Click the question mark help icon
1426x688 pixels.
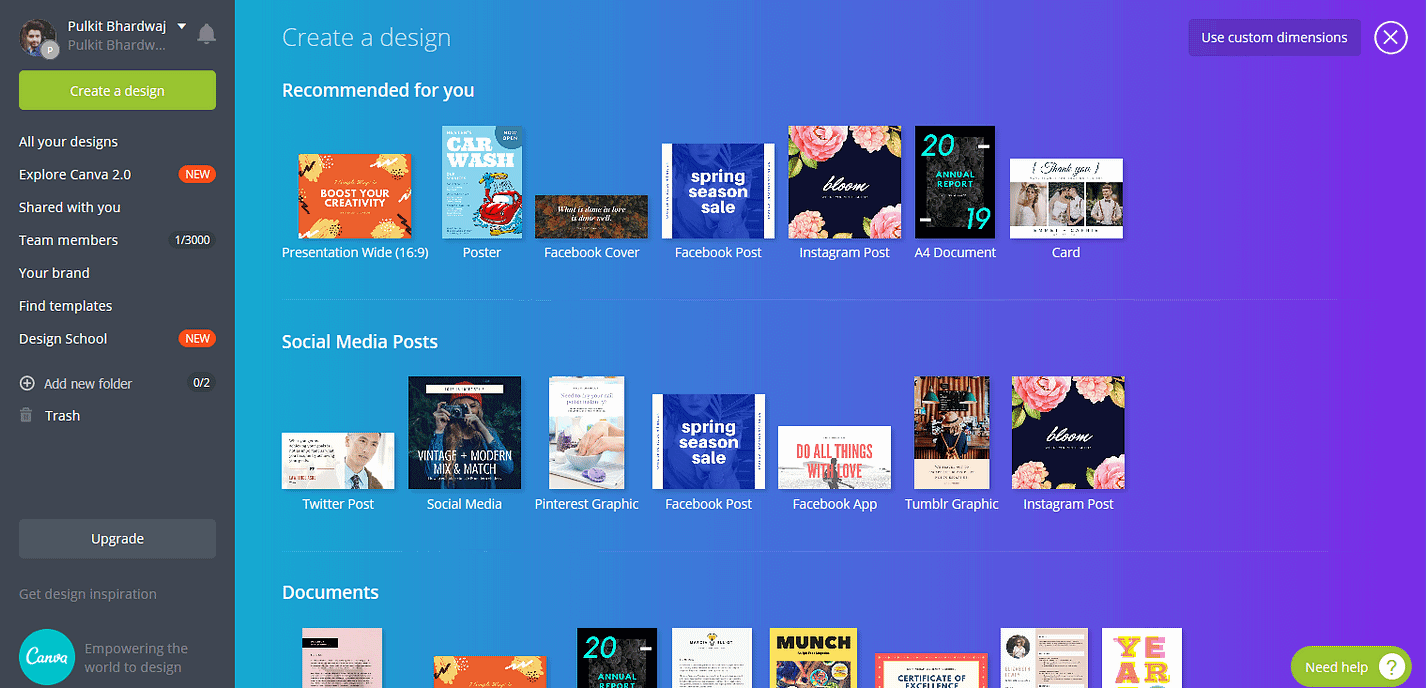click(1391, 667)
